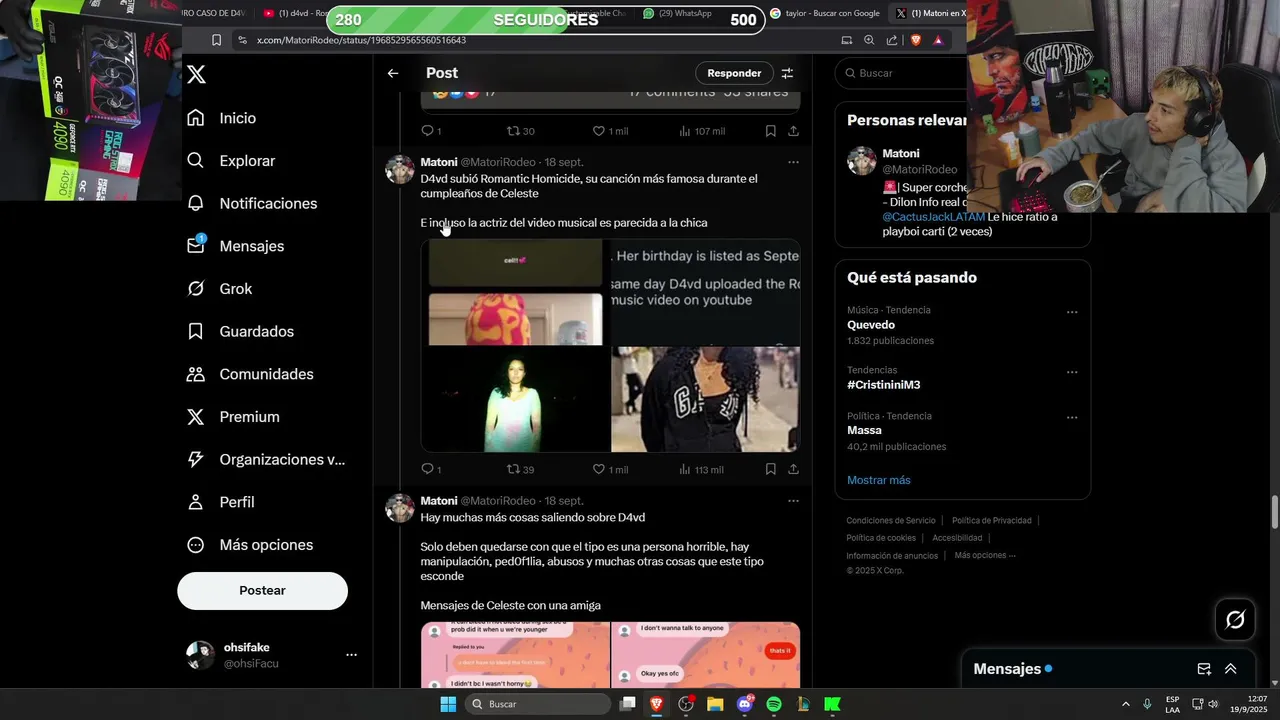Show hidden system tray icons
Screen dimensions: 1280x720
tap(1125, 704)
